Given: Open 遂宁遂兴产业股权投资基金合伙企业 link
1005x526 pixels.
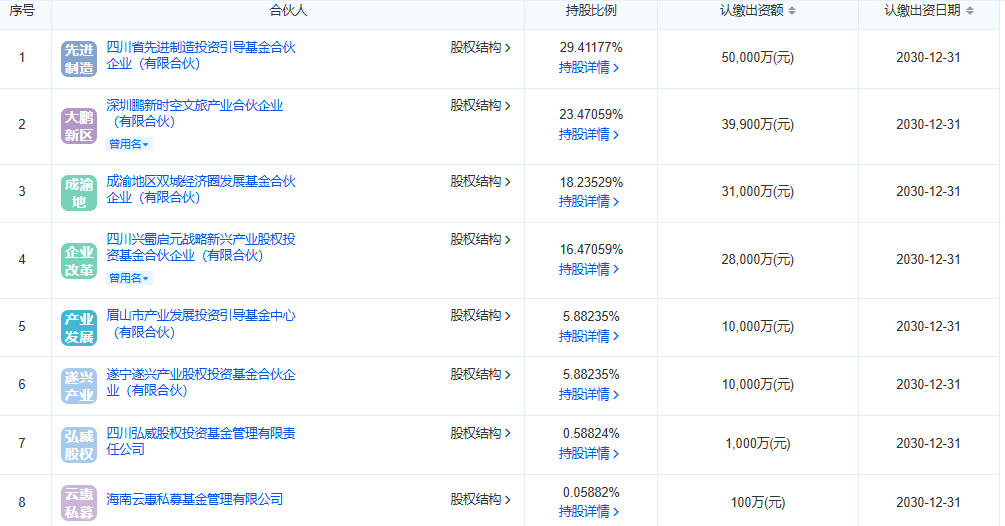Looking at the screenshot, I should (201, 382).
